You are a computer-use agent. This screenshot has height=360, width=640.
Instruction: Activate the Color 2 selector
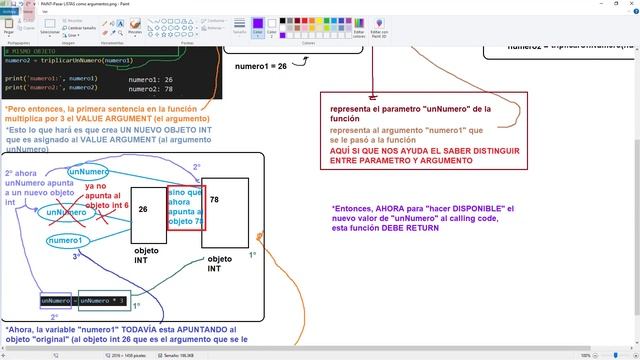[x=272, y=28]
